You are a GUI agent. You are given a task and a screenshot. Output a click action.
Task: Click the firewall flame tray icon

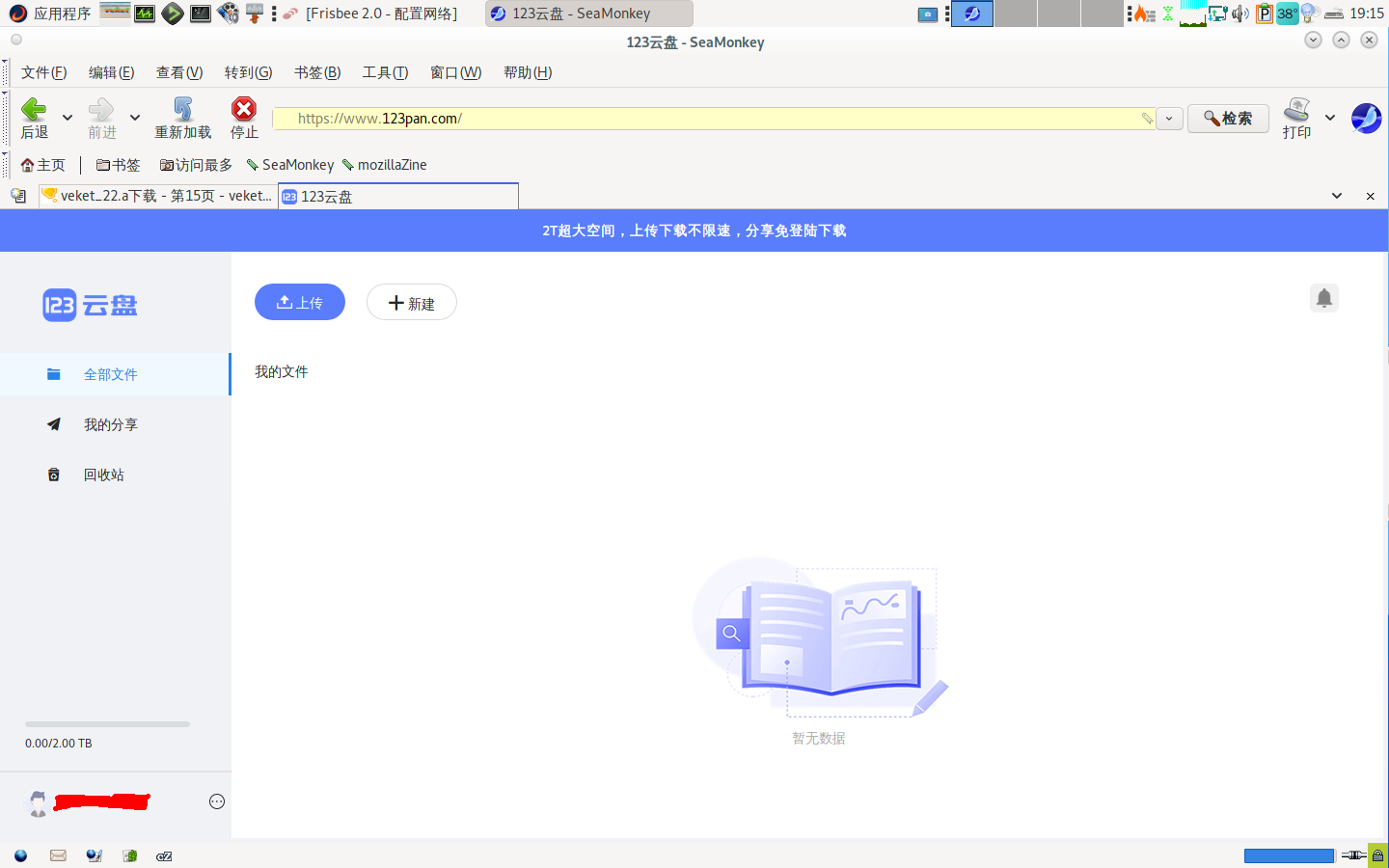pos(1144,14)
